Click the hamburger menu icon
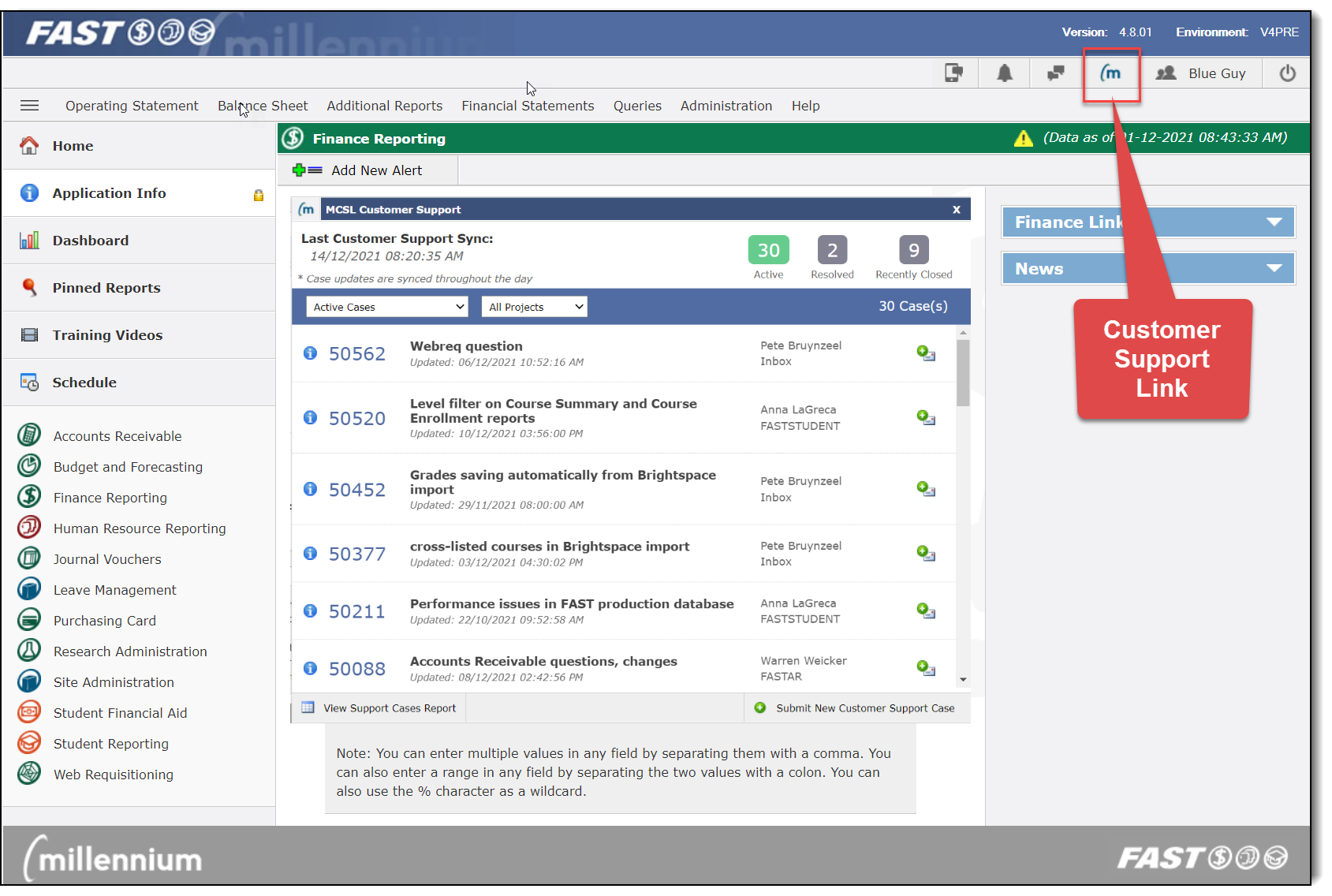 click(x=29, y=106)
